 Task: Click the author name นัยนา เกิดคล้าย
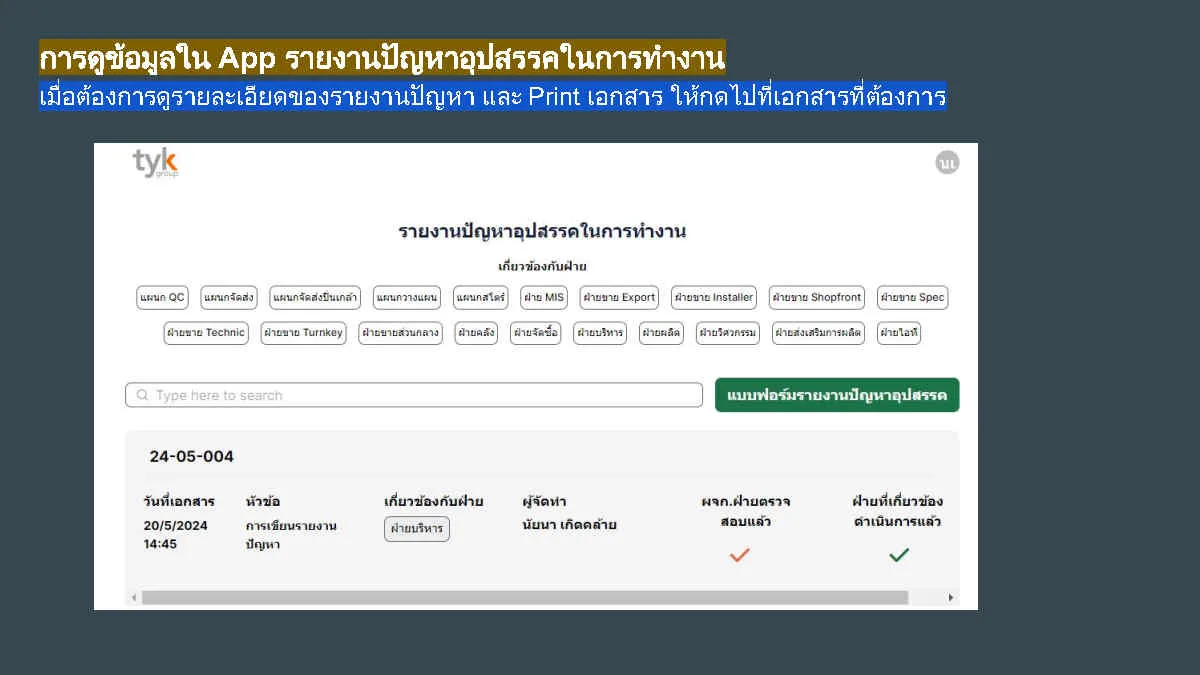569,525
